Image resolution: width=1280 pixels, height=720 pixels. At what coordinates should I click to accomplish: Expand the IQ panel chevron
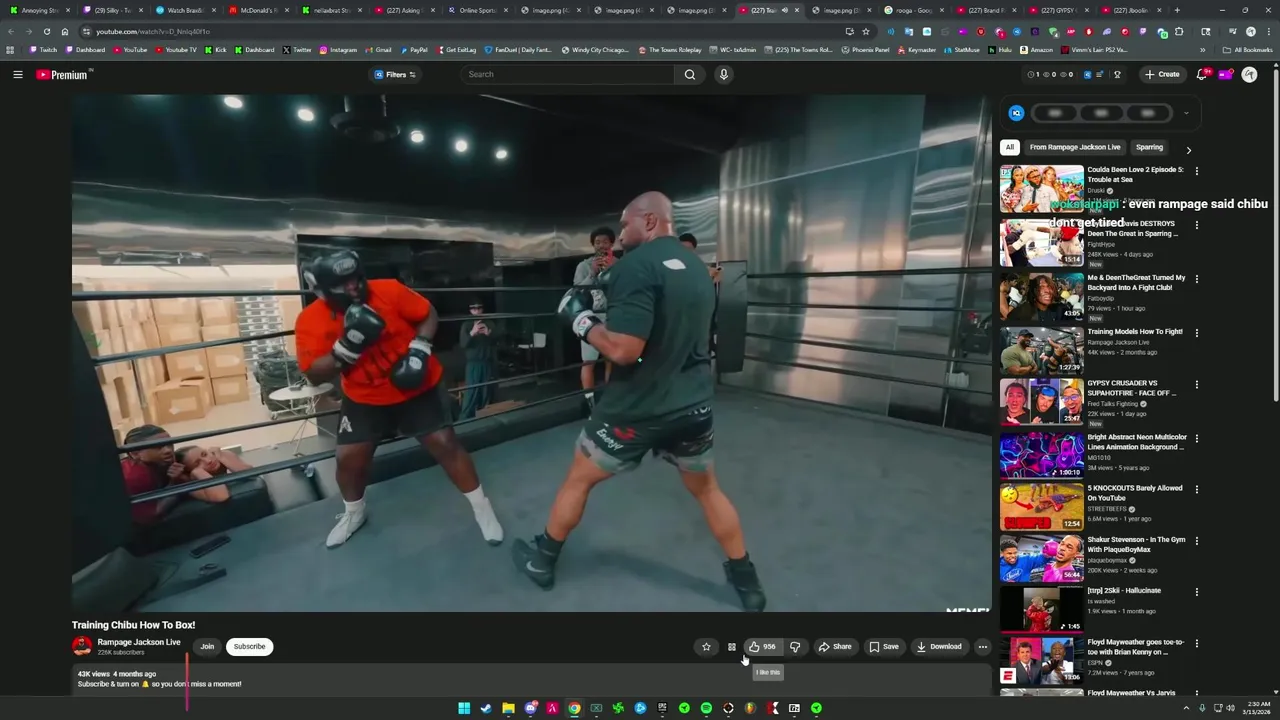pyautogui.click(x=1186, y=113)
